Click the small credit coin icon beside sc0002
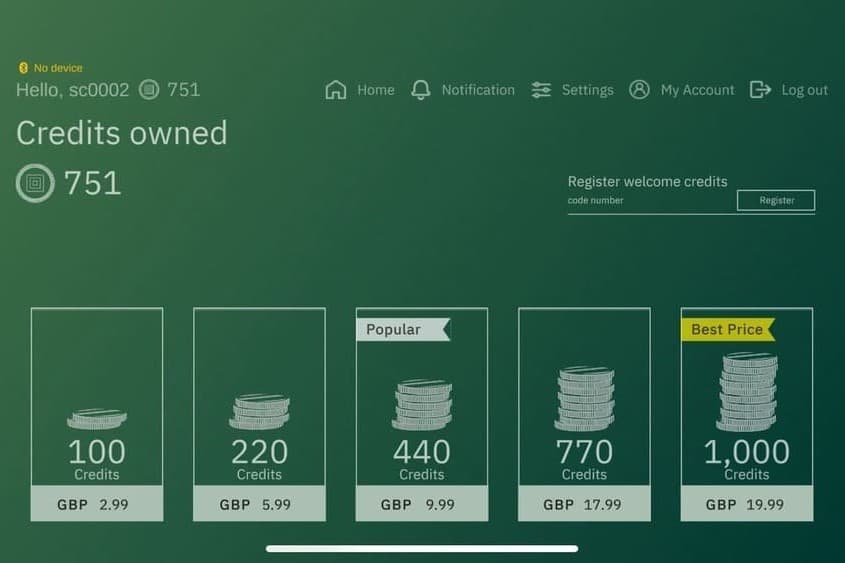 pos(149,89)
